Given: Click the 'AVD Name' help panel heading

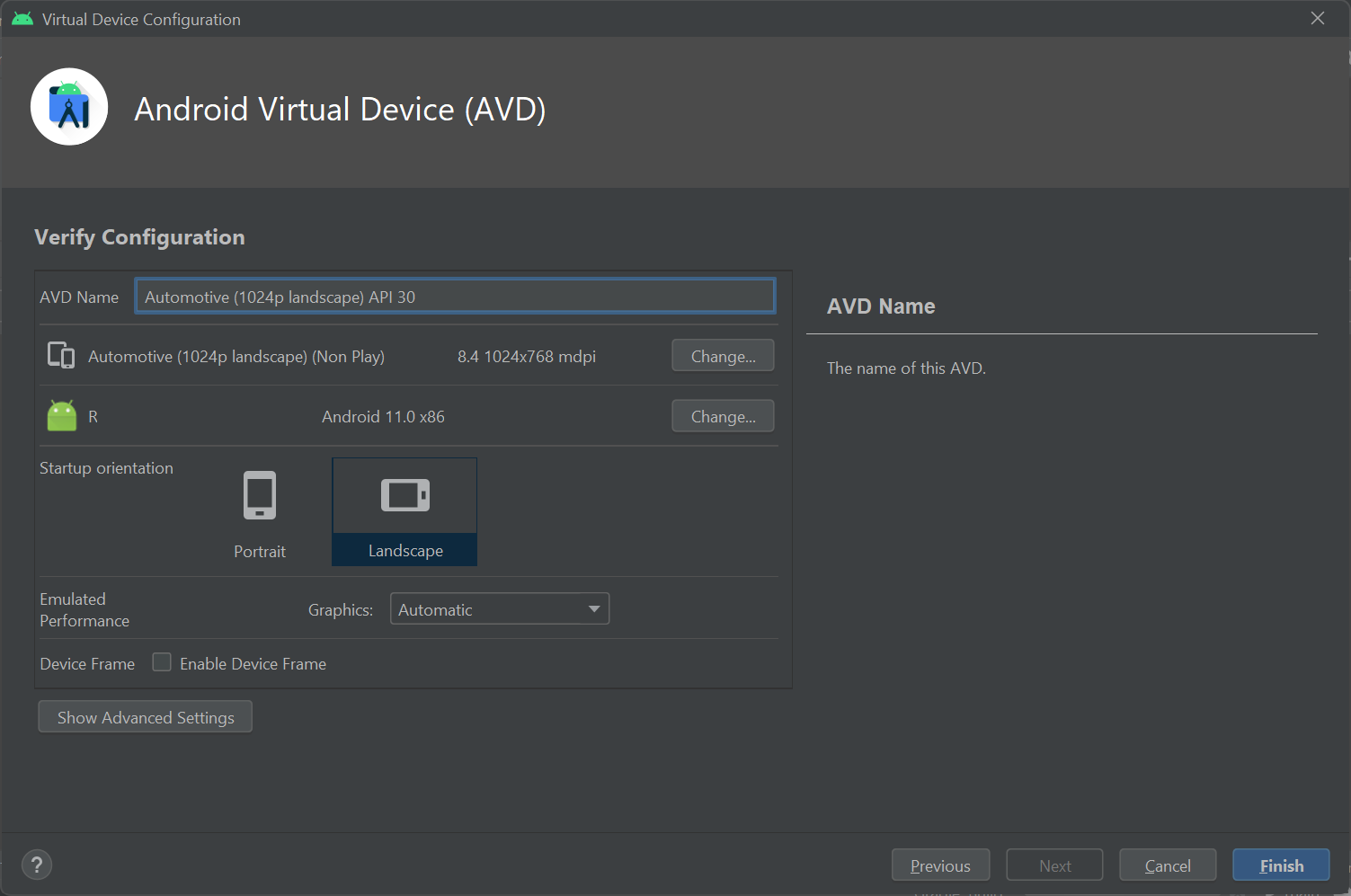Looking at the screenshot, I should click(x=881, y=306).
